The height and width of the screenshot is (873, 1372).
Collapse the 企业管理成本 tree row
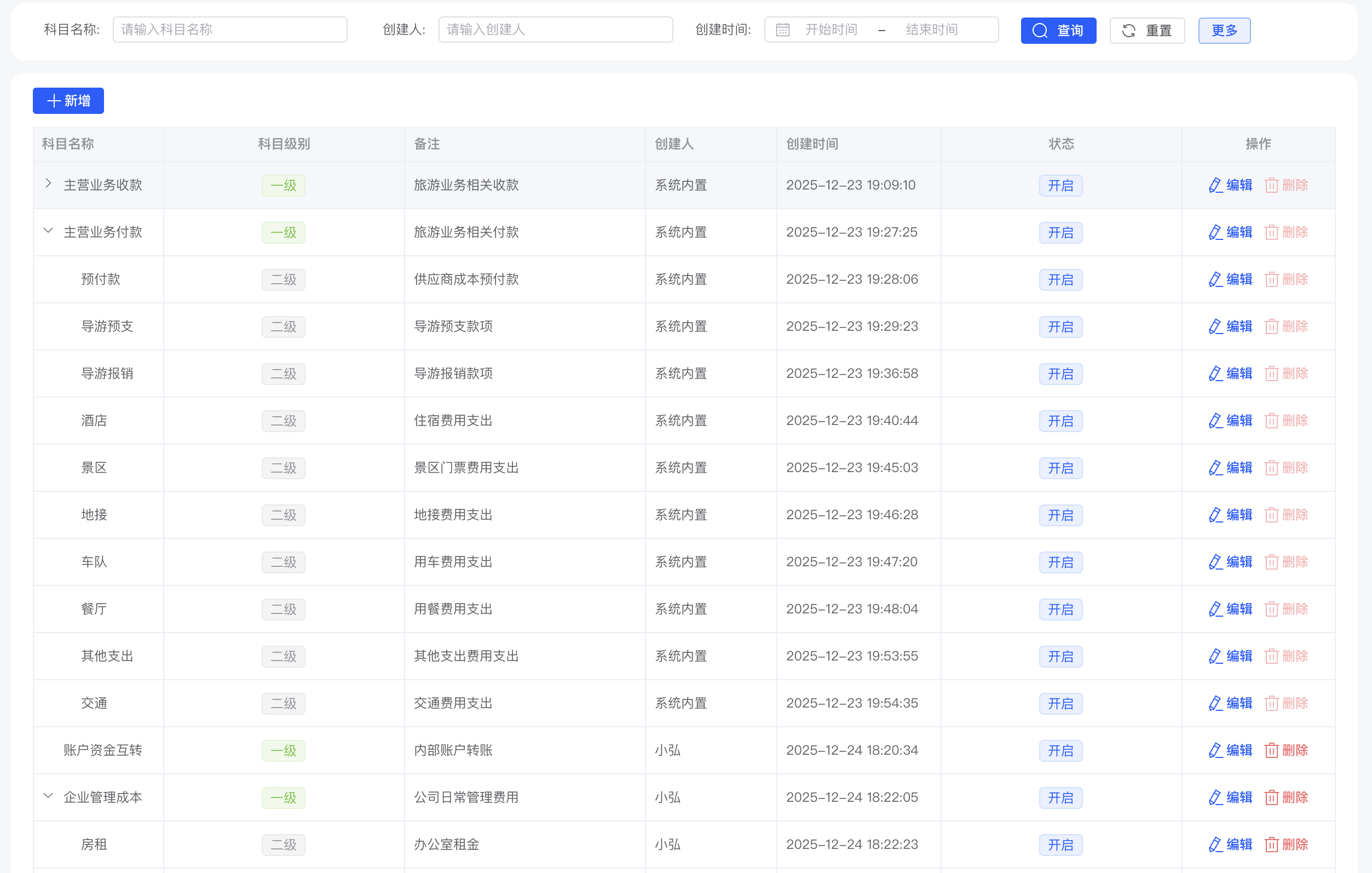tap(48, 796)
